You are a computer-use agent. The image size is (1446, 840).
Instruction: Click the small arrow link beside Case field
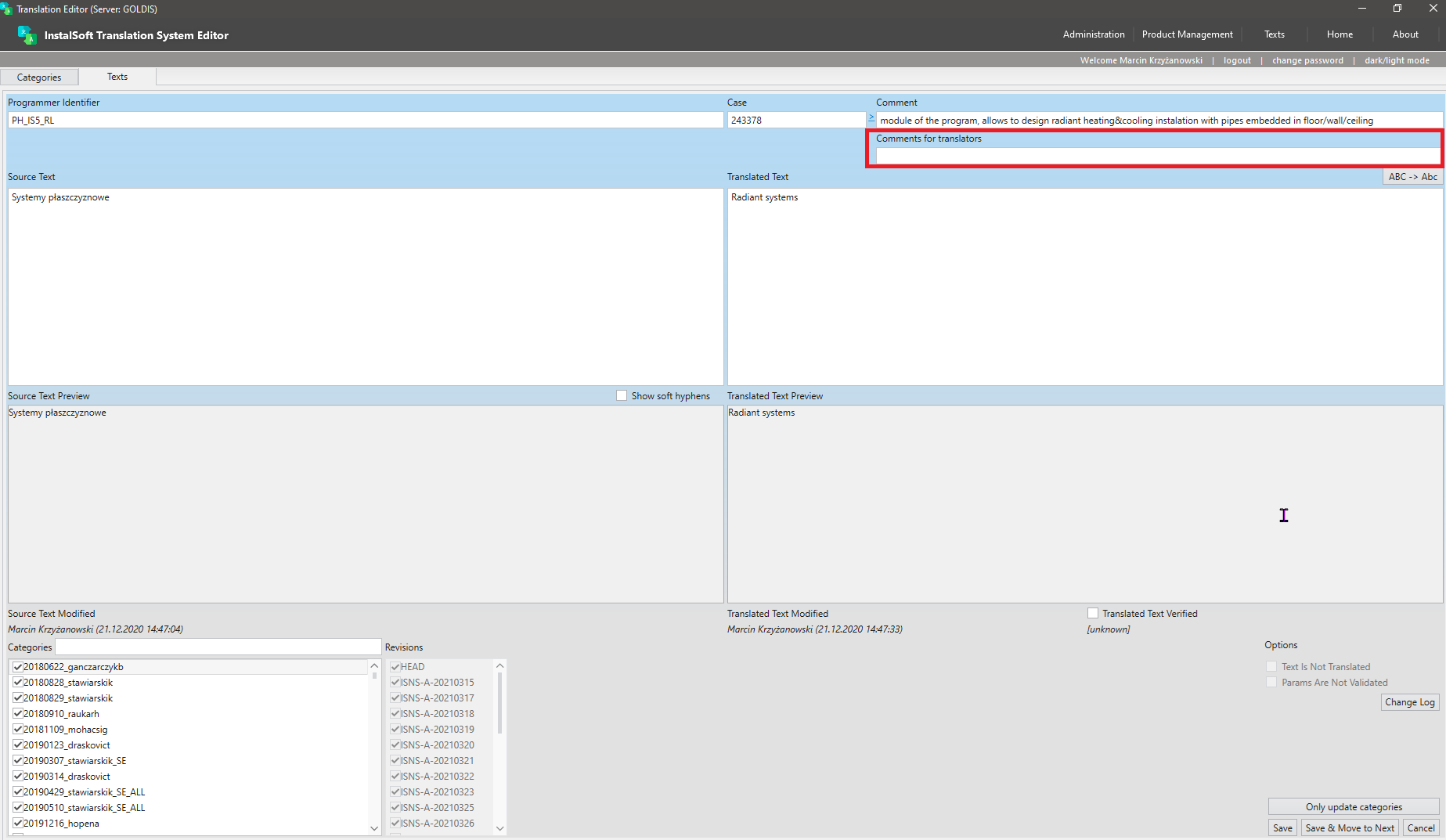[871, 117]
